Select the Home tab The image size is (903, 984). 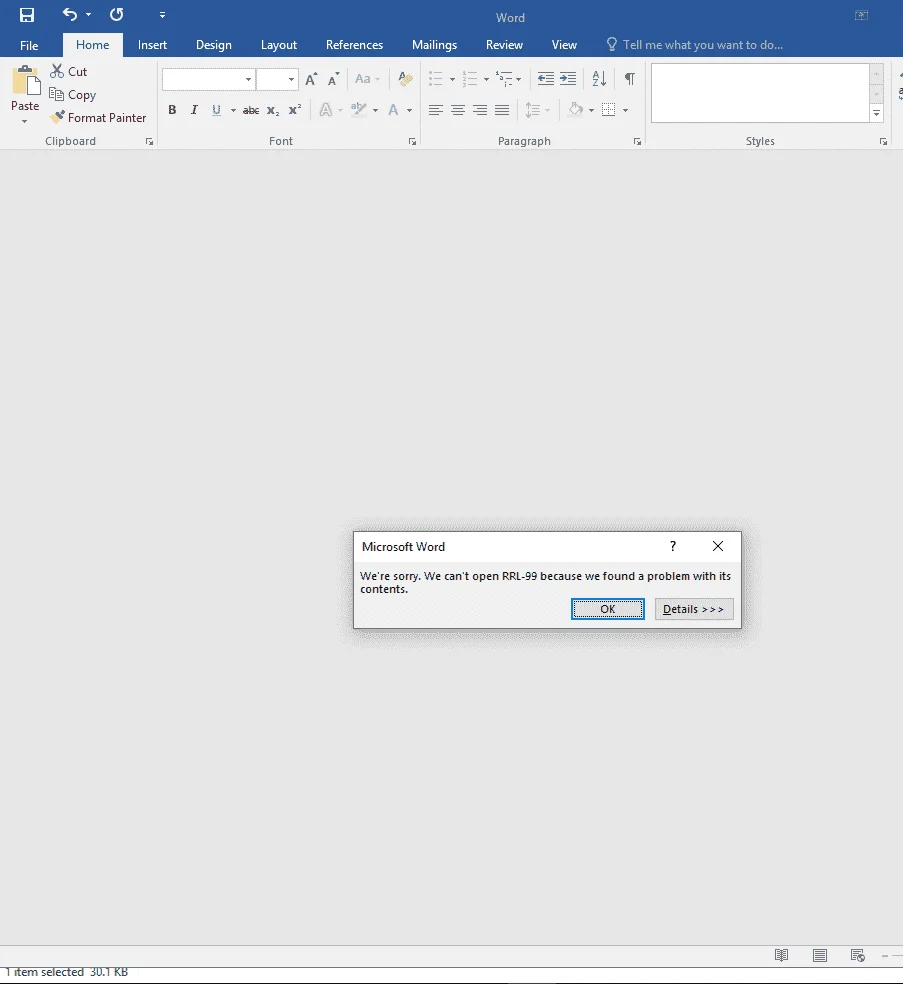pos(92,45)
